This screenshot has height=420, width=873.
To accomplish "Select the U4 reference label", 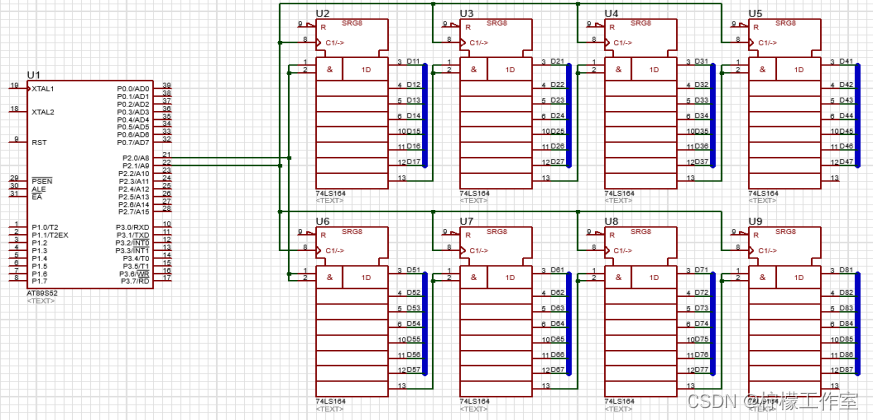I will coord(611,13).
